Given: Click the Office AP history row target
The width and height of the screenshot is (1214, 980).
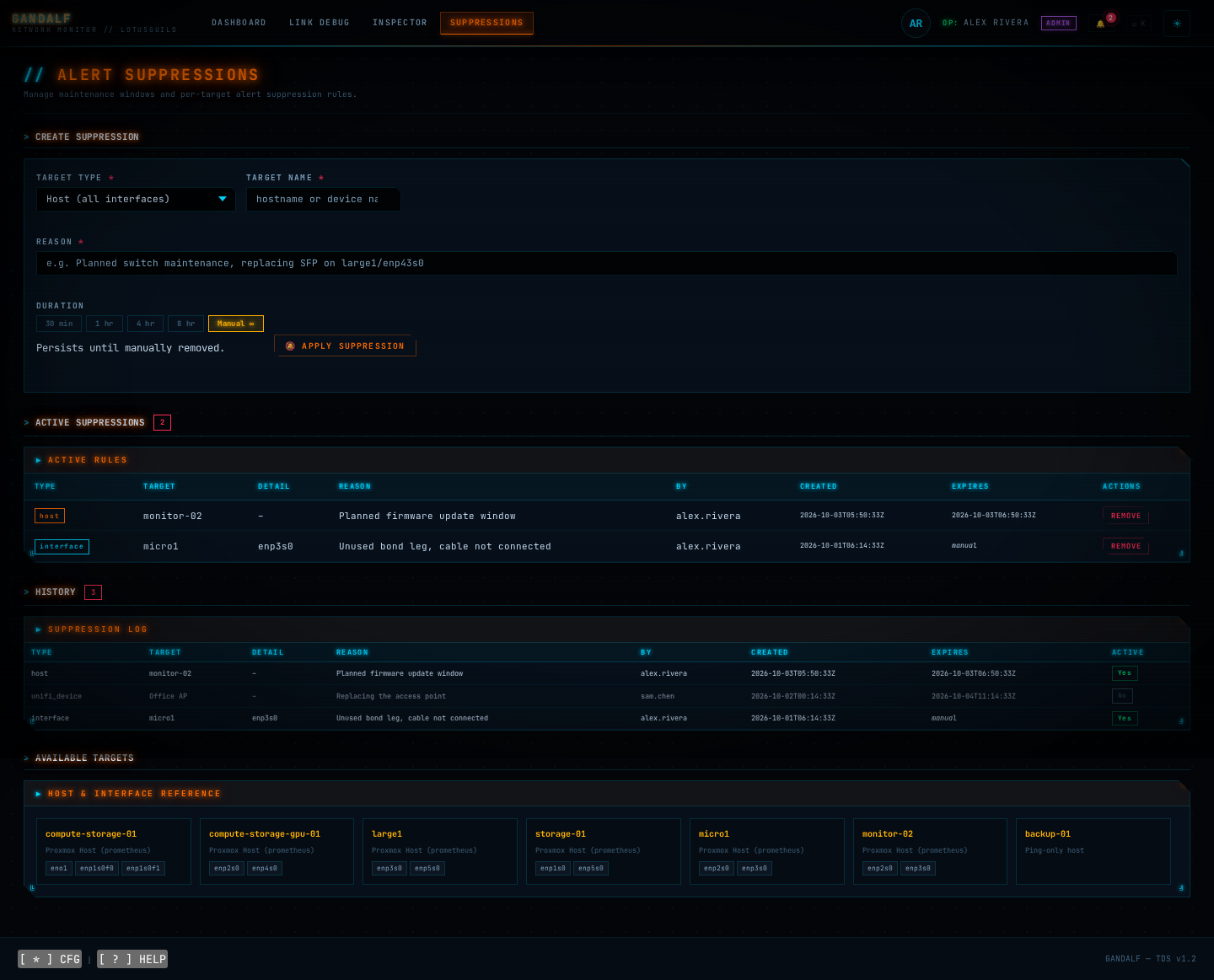Looking at the screenshot, I should [x=169, y=696].
